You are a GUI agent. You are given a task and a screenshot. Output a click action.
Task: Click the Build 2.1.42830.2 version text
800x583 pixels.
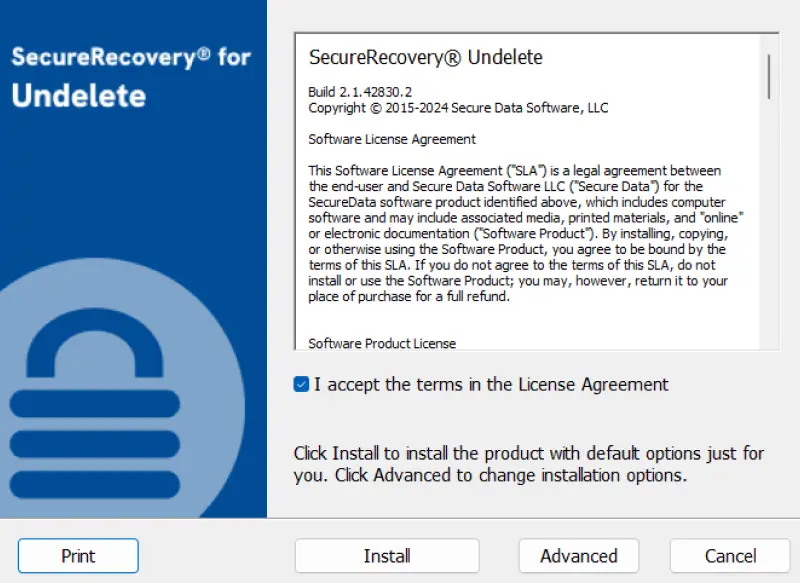click(x=356, y=92)
